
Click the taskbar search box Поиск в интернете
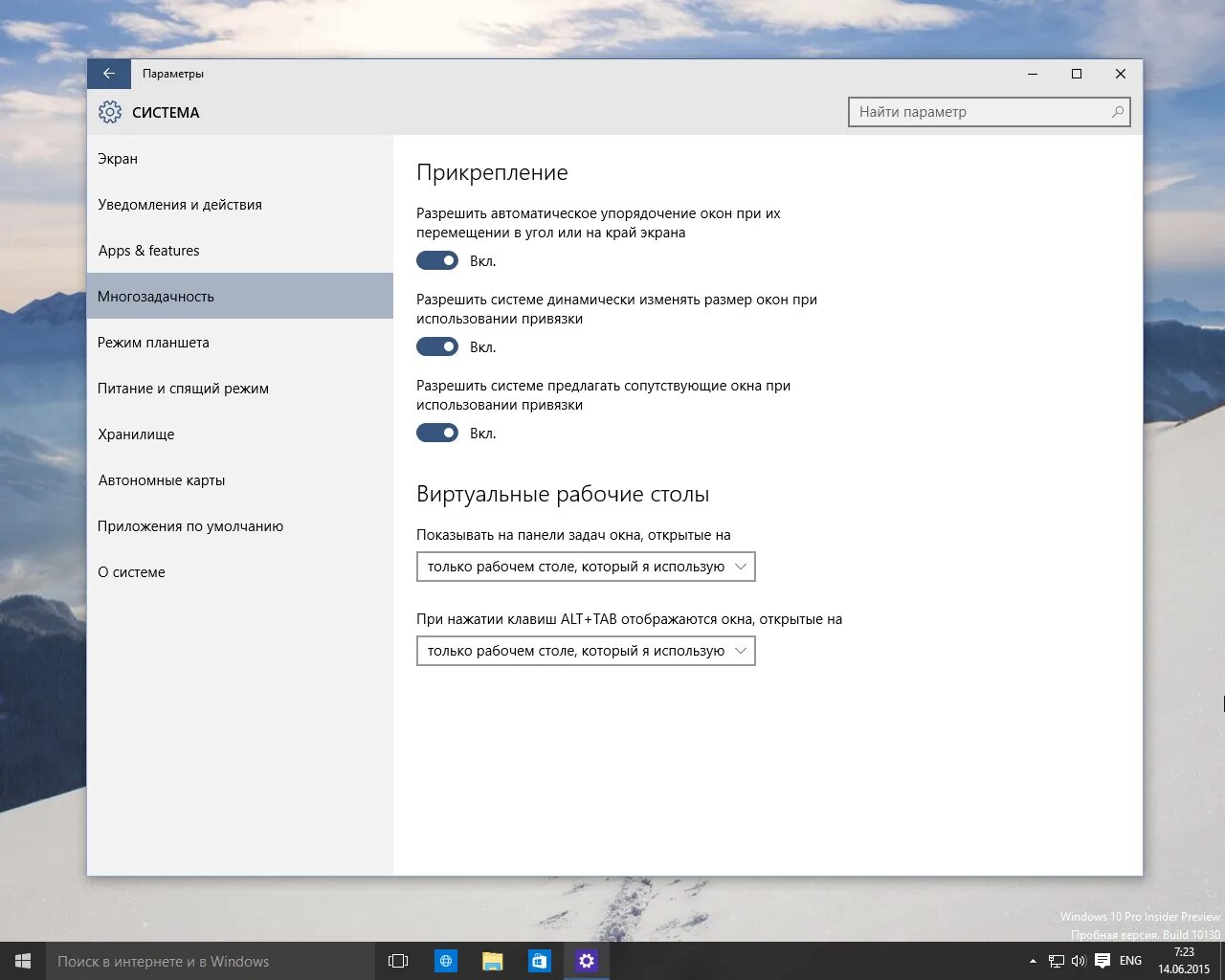210,961
